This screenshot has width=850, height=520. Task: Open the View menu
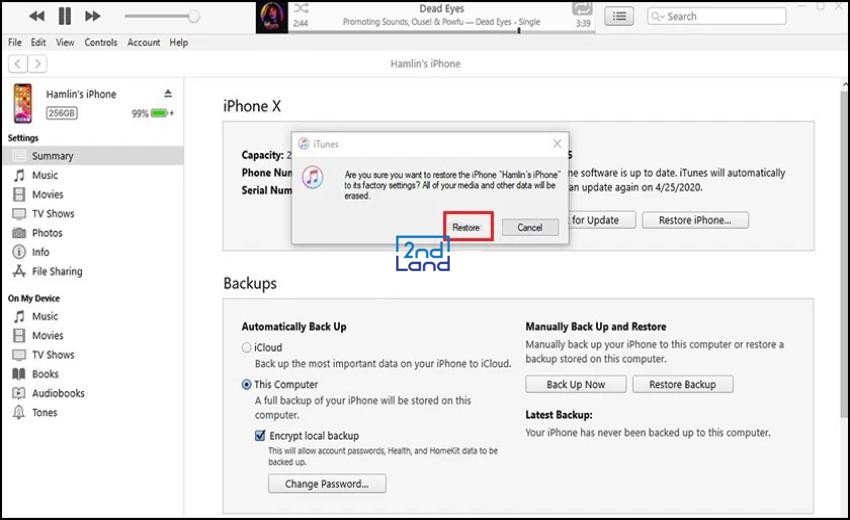click(x=65, y=42)
